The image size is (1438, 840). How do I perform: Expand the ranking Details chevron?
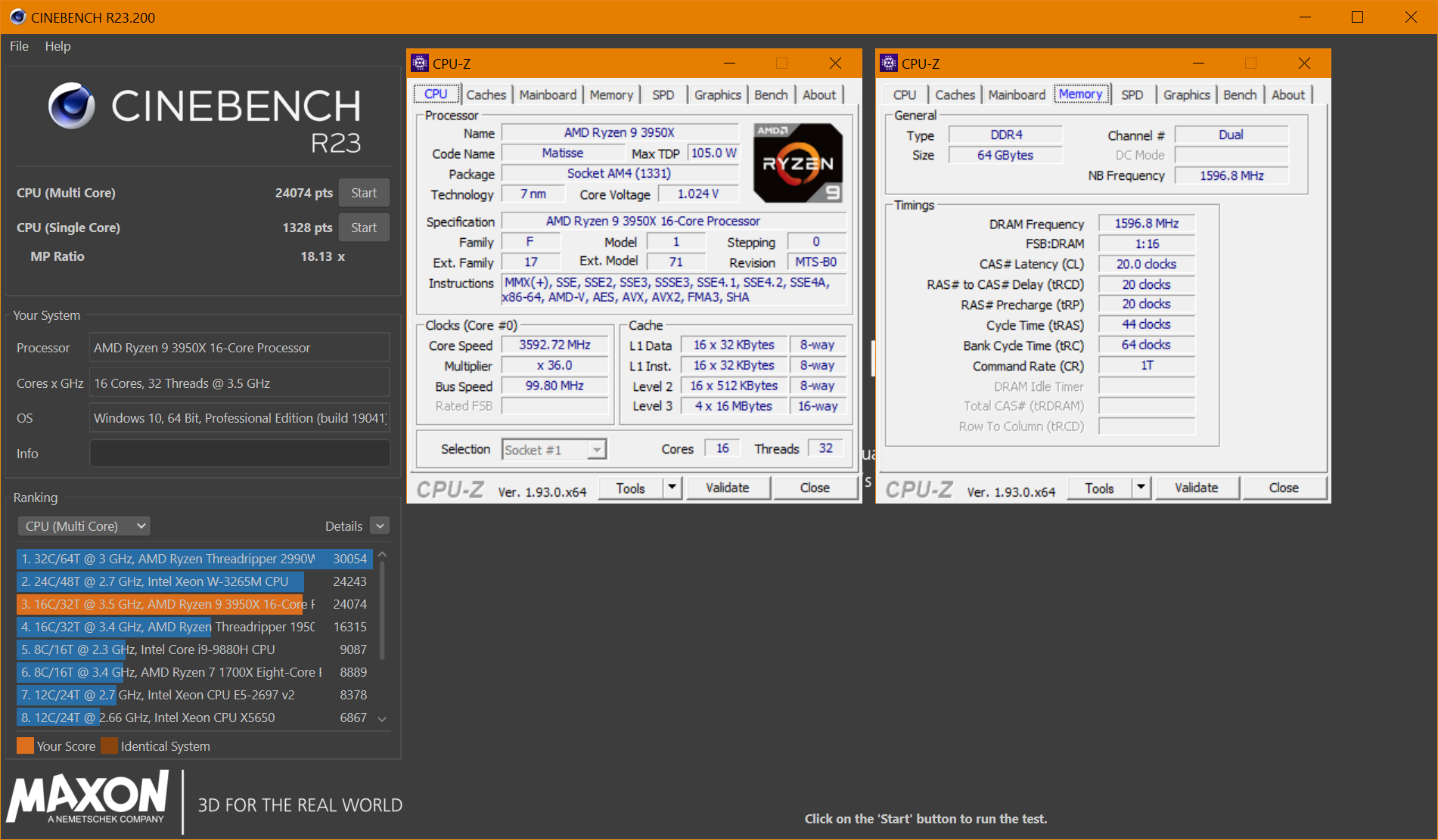pyautogui.click(x=380, y=526)
